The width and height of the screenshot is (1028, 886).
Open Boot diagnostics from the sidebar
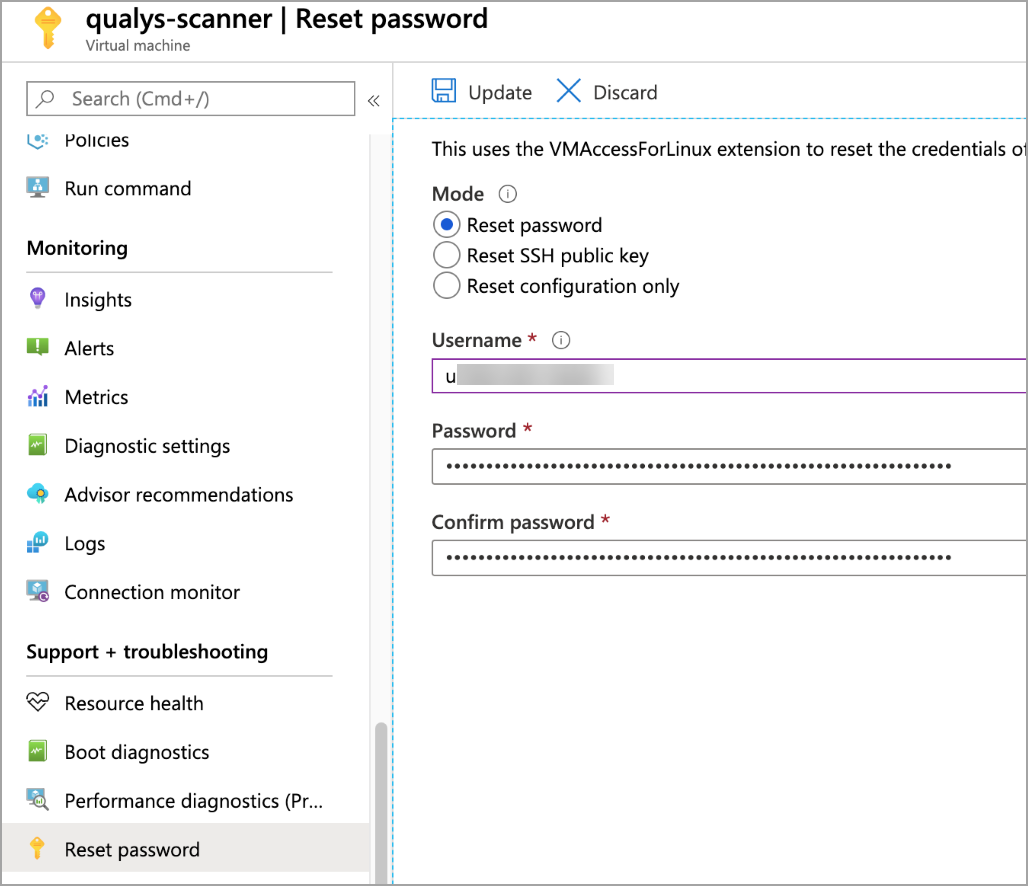point(136,752)
